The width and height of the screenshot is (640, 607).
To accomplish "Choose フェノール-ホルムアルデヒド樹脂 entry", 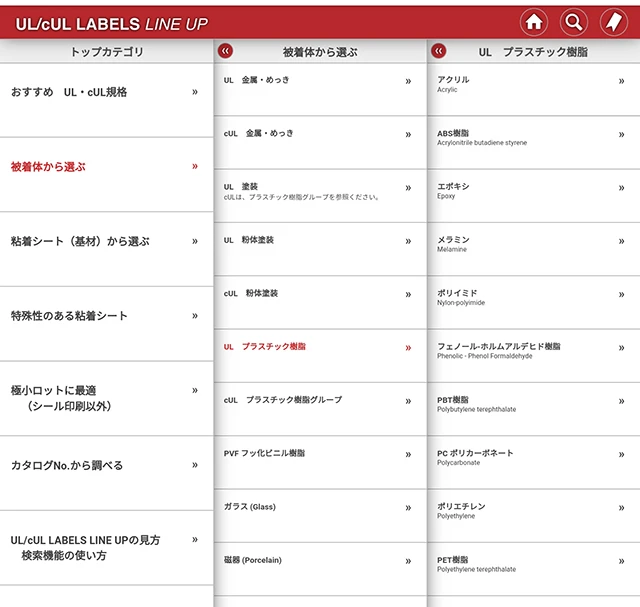I will [534, 356].
